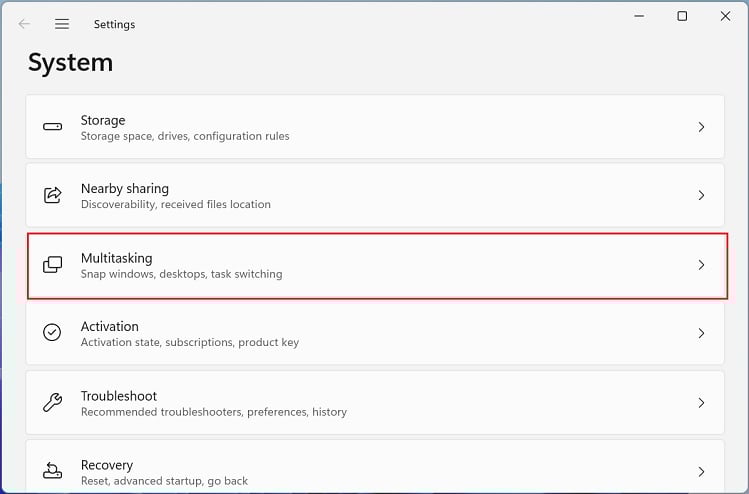749x494 pixels.
Task: Expand the Recovery chevron
Action: (x=701, y=471)
